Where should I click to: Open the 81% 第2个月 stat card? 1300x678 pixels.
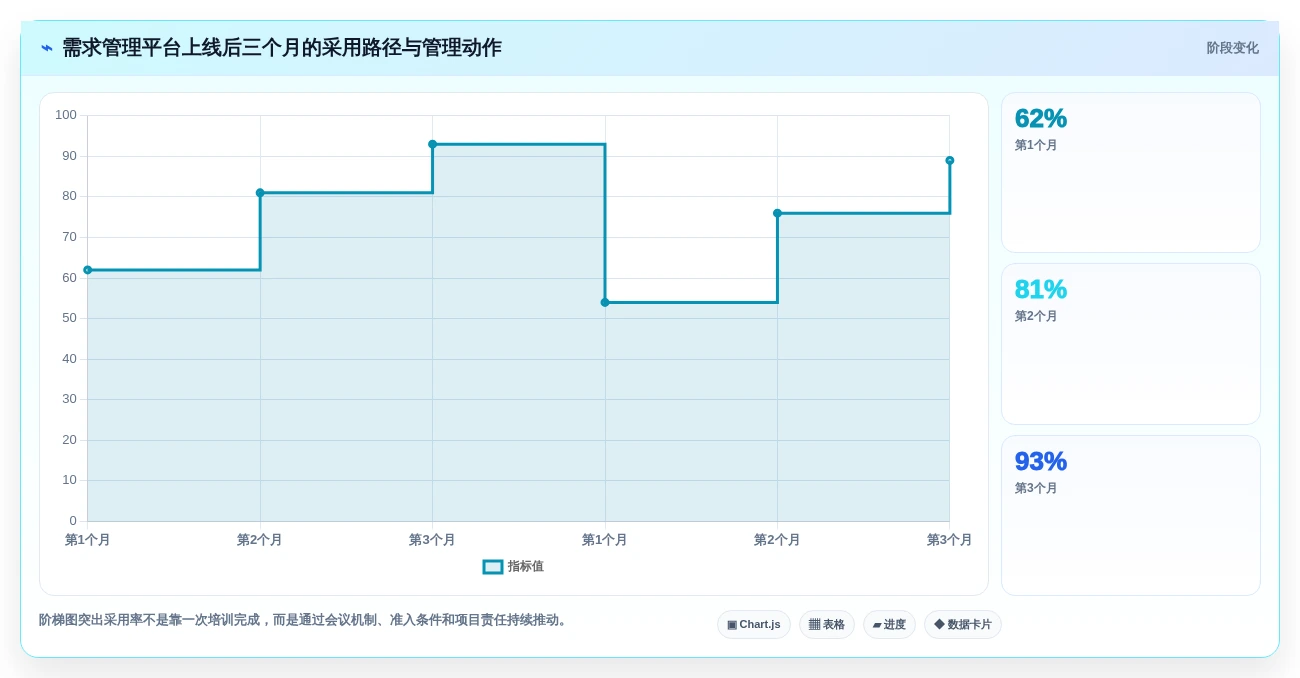click(1131, 344)
